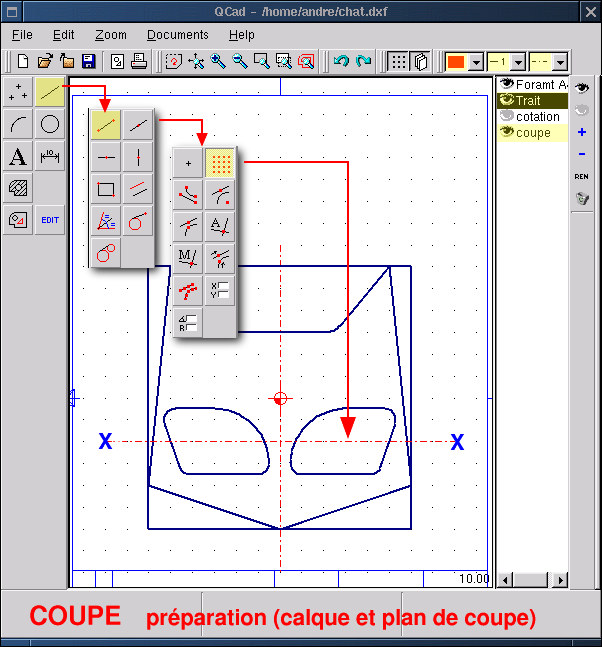Expand the line width dropdown
This screenshot has width=602, height=647.
(518, 62)
